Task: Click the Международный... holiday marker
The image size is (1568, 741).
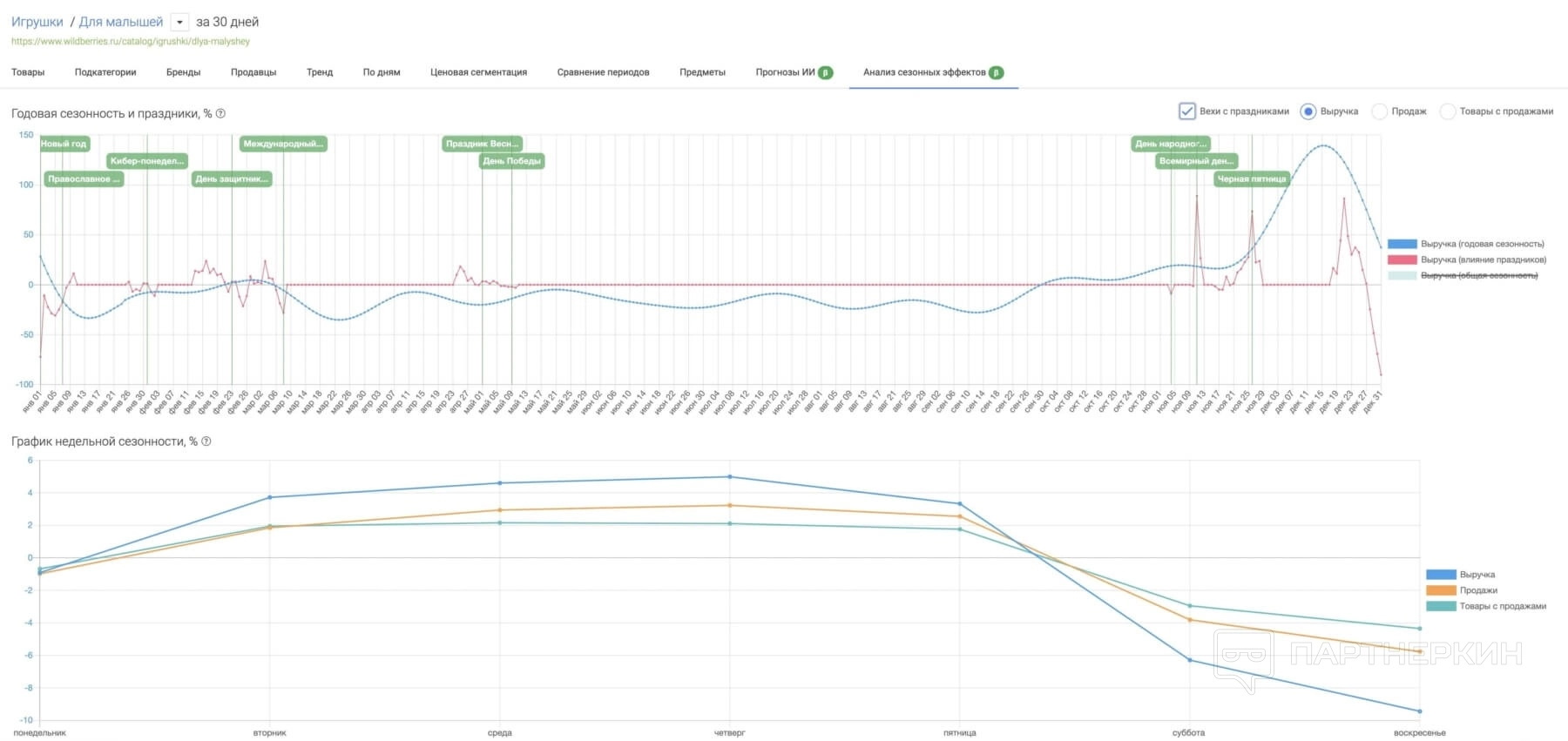Action: (283, 144)
